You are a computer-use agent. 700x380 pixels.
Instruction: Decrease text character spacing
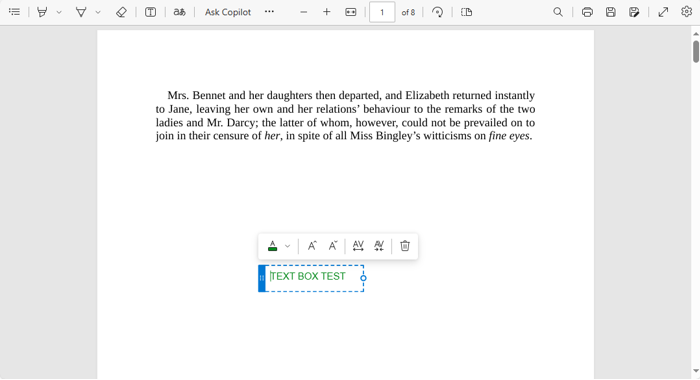[x=379, y=246]
